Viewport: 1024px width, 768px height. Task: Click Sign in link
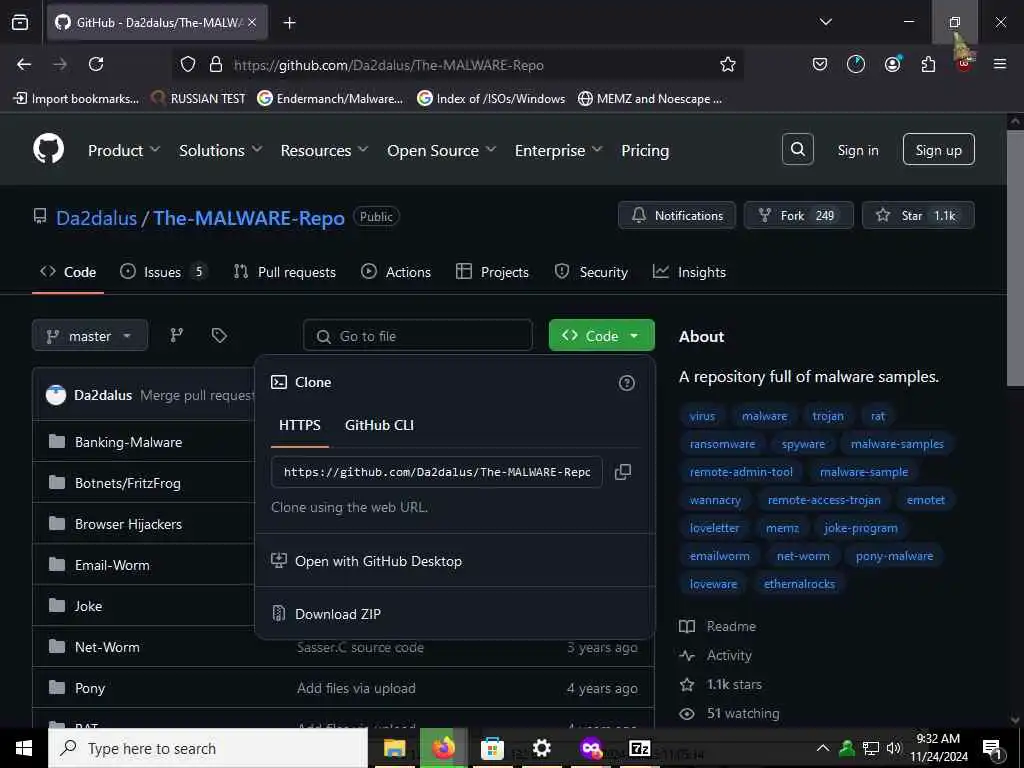[857, 150]
